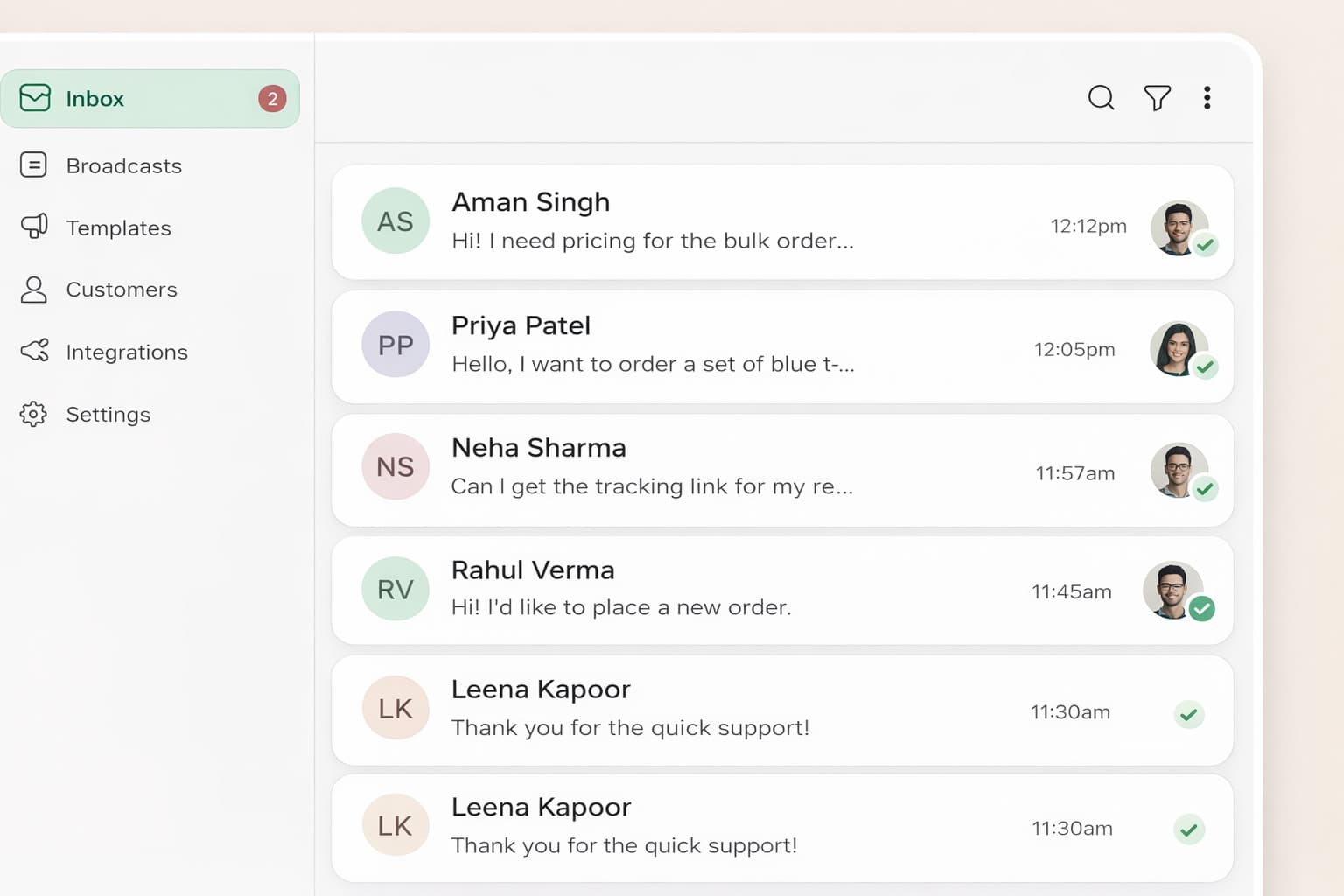The height and width of the screenshot is (896, 1344).
Task: Click the Inbox envelope icon
Action: pyautogui.click(x=35, y=98)
